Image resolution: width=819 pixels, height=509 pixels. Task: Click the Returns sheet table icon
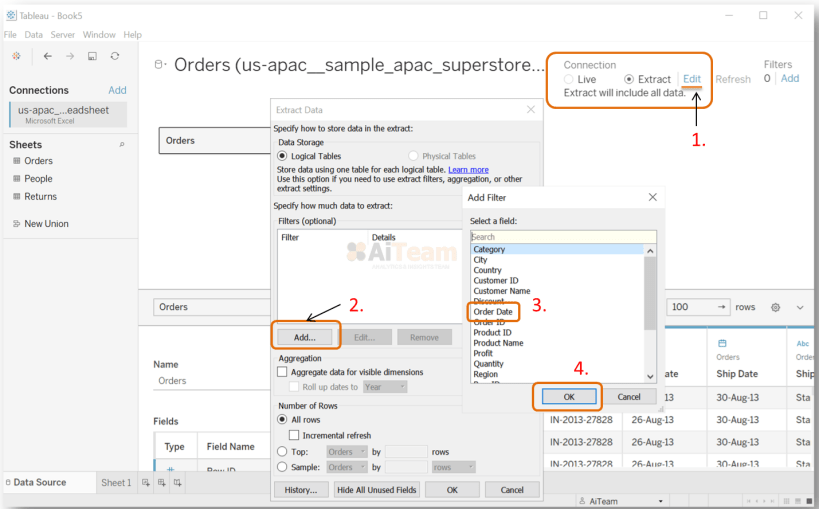click(x=17, y=196)
